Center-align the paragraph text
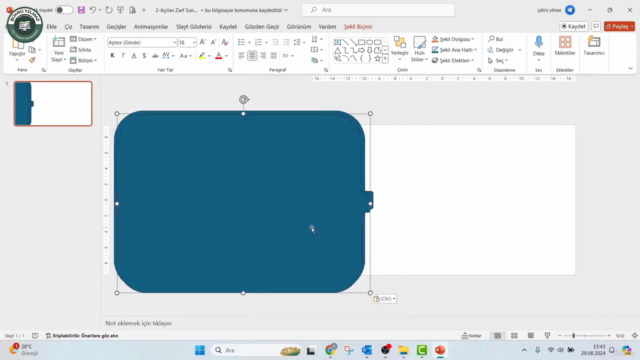This screenshot has height=360, width=640. pyautogui.click(x=252, y=56)
